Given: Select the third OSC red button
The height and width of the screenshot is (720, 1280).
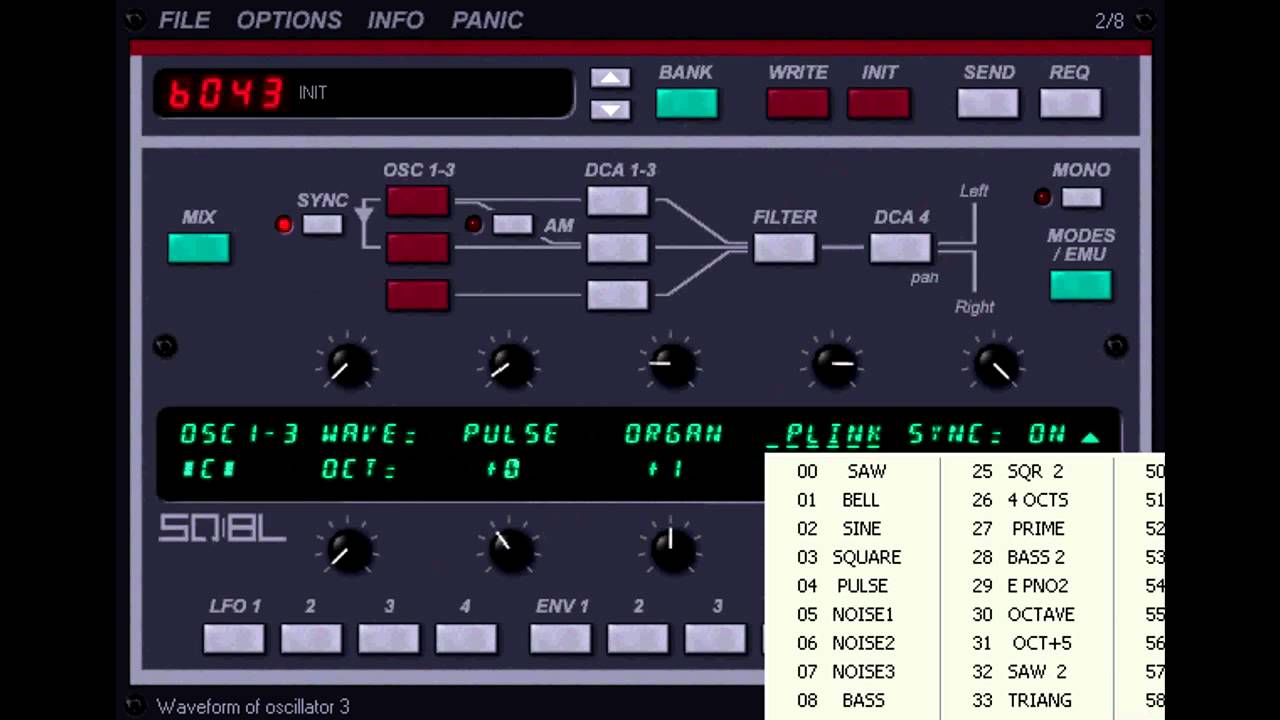Looking at the screenshot, I should pos(418,295).
